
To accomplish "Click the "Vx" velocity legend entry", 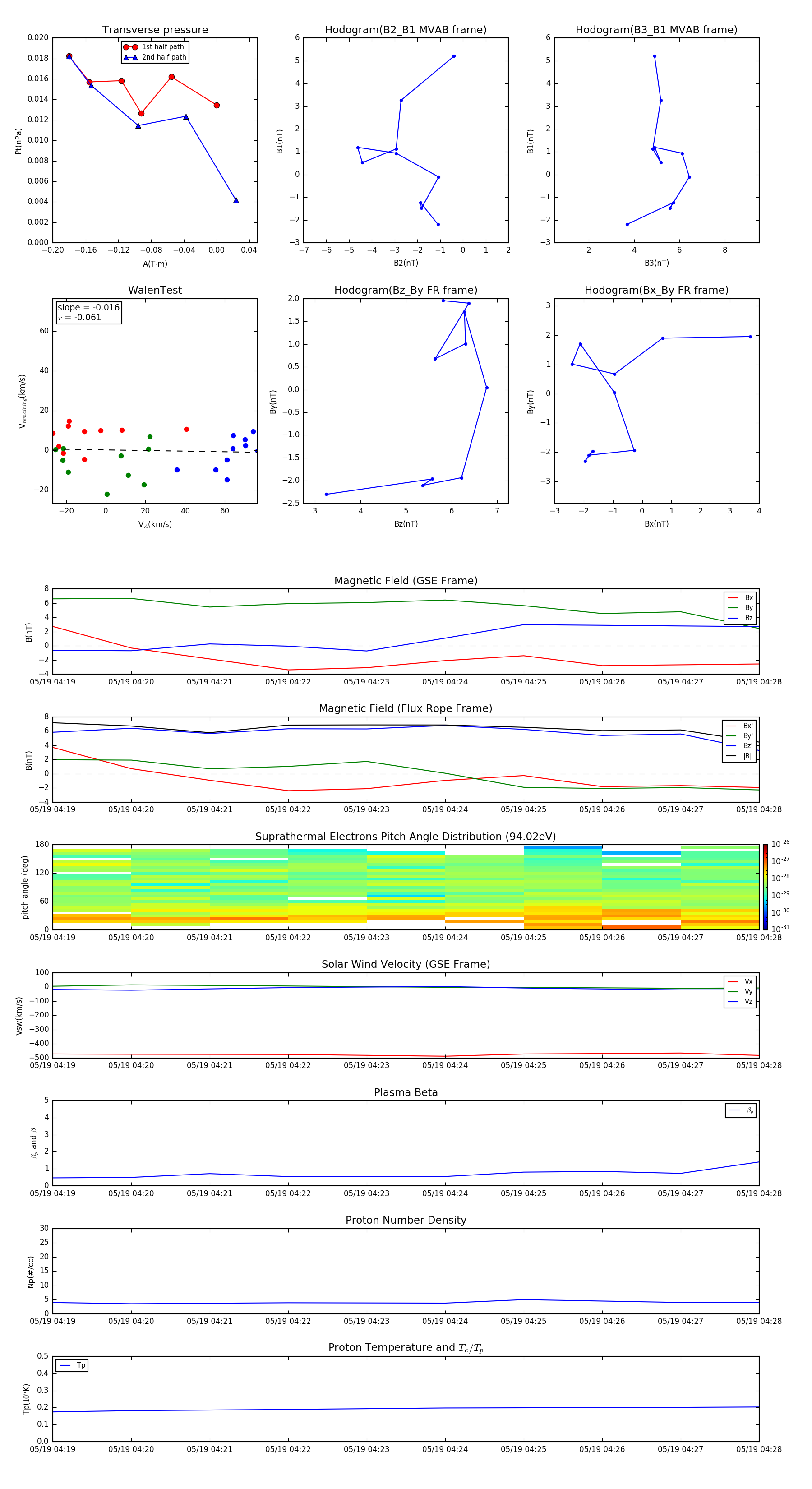I will (x=740, y=981).
